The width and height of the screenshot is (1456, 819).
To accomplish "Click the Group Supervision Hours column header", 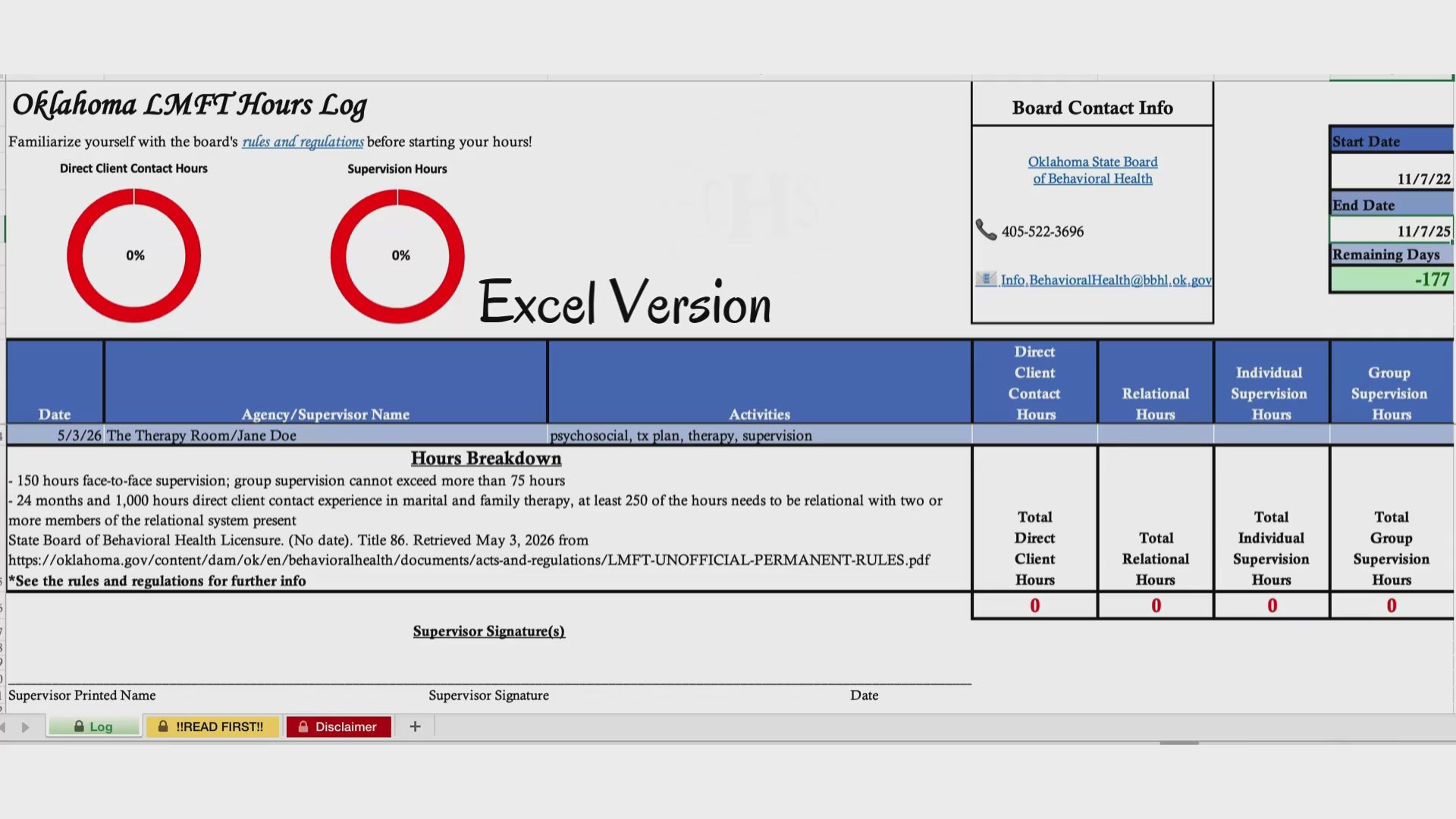I will 1392,381.
